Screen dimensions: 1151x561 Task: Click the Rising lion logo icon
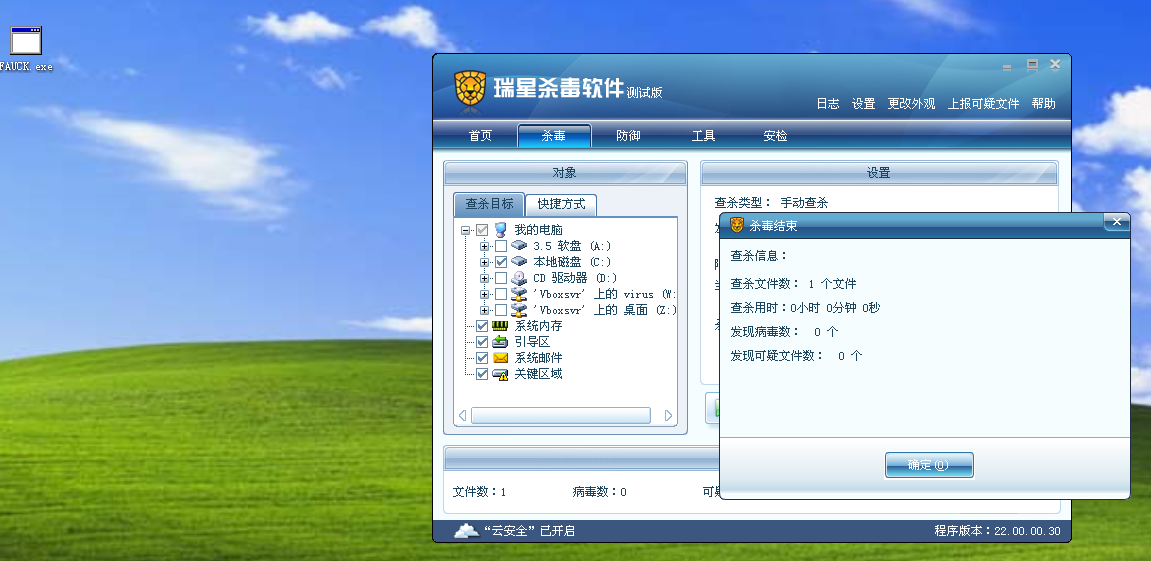470,89
